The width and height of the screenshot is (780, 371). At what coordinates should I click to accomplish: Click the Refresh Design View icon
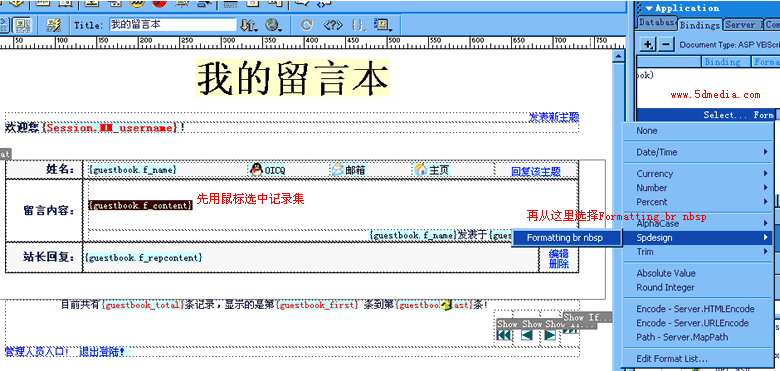(307, 25)
